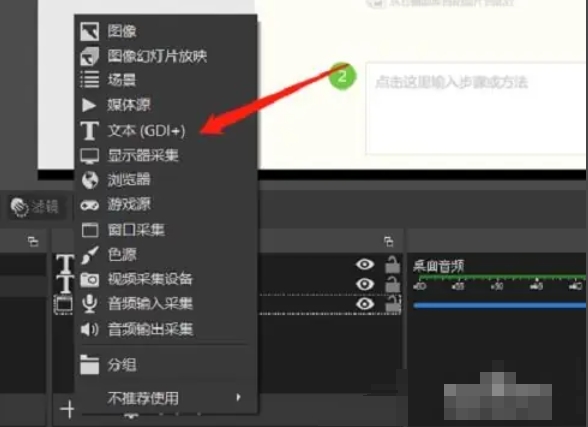The width and height of the screenshot is (588, 427).
Task: Hide the second source using its eye
Action: pos(365,284)
